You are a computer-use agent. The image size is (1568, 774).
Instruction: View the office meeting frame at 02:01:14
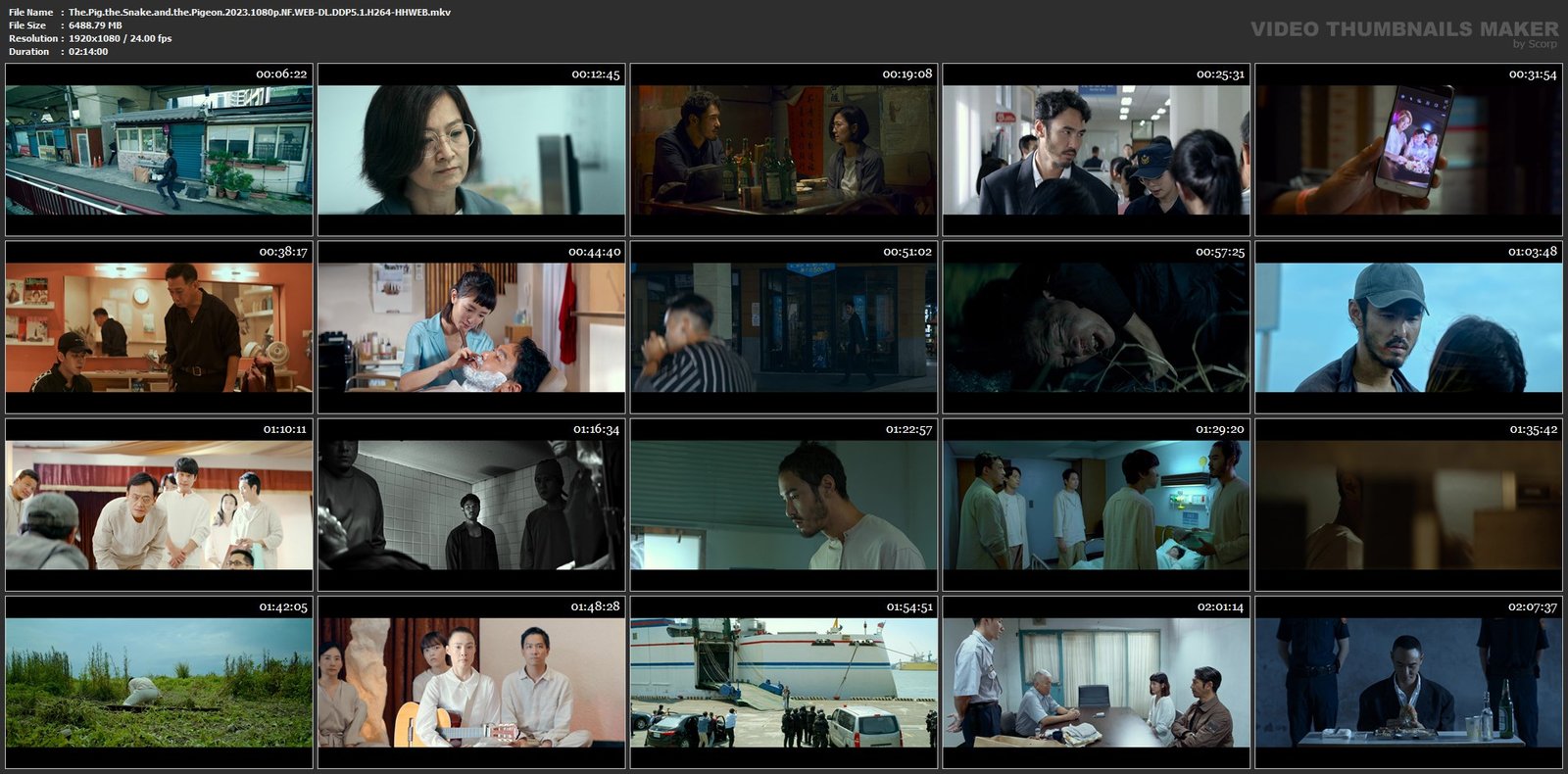coord(1097,682)
